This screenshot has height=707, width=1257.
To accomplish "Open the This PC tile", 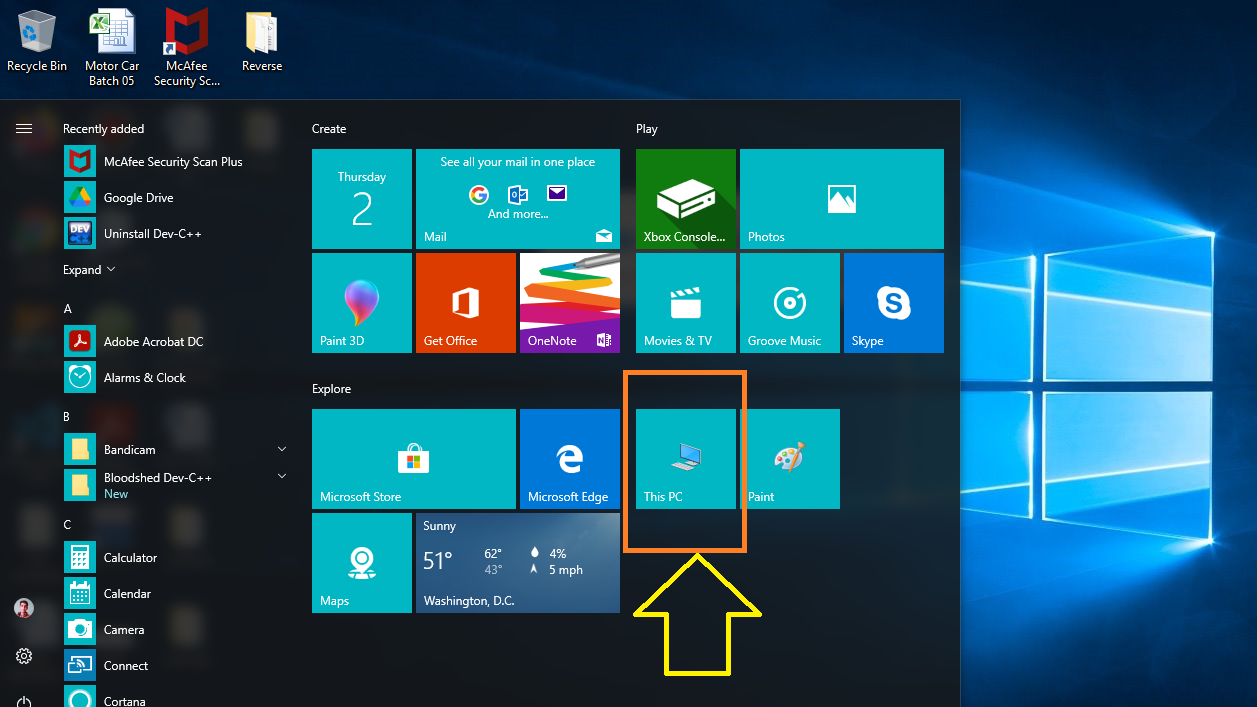I will pyautogui.click(x=686, y=459).
